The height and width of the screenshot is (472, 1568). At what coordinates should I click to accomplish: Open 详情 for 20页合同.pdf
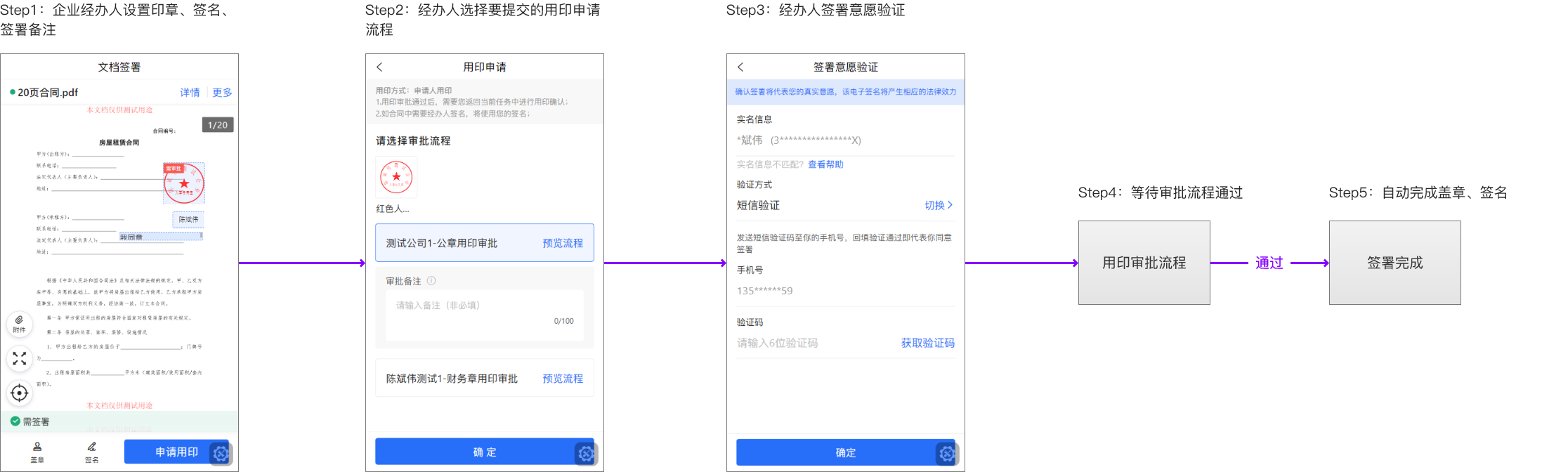click(x=190, y=92)
